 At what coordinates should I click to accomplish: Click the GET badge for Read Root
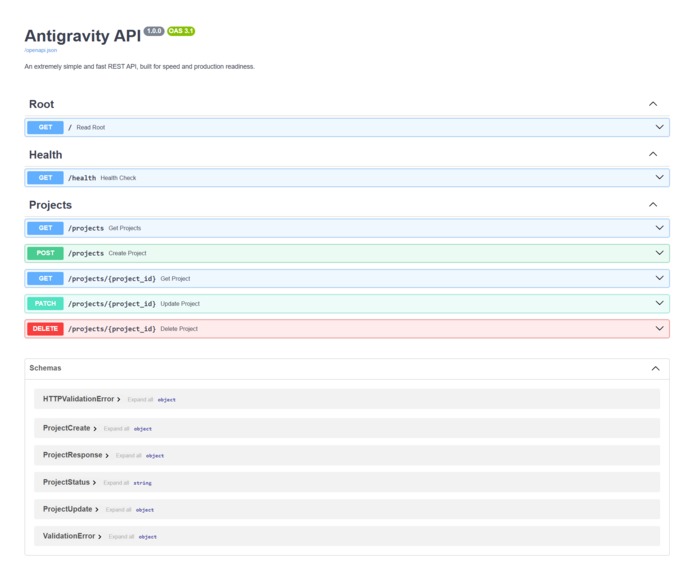click(45, 127)
